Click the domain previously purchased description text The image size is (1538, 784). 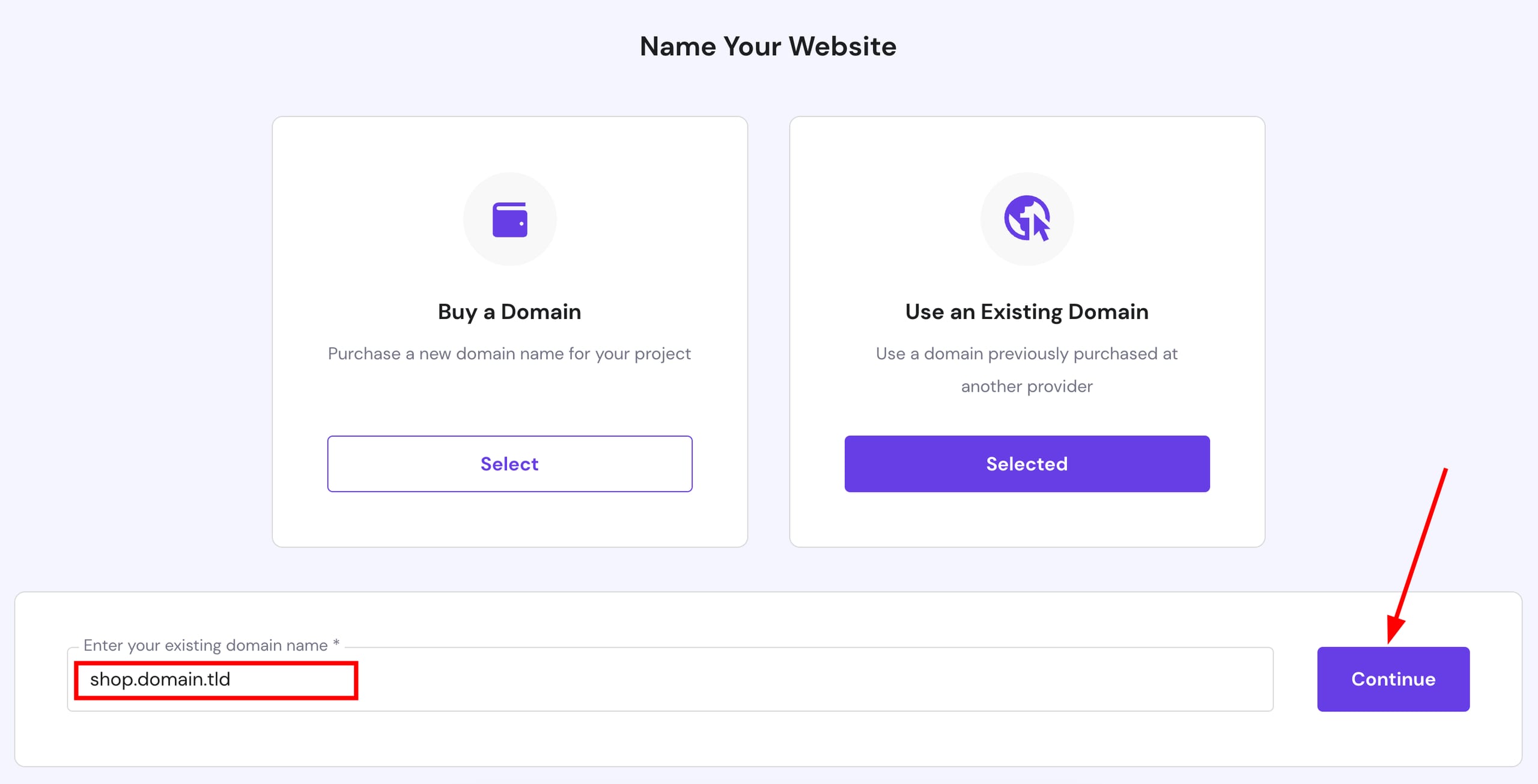1027,354
